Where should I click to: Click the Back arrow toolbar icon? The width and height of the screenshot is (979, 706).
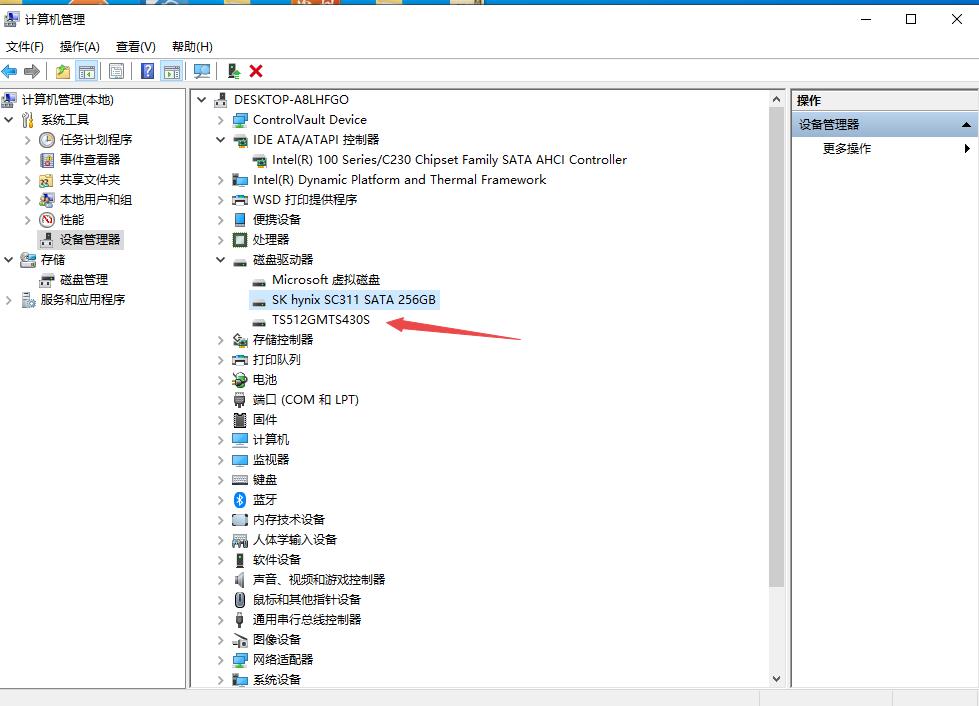[9, 72]
